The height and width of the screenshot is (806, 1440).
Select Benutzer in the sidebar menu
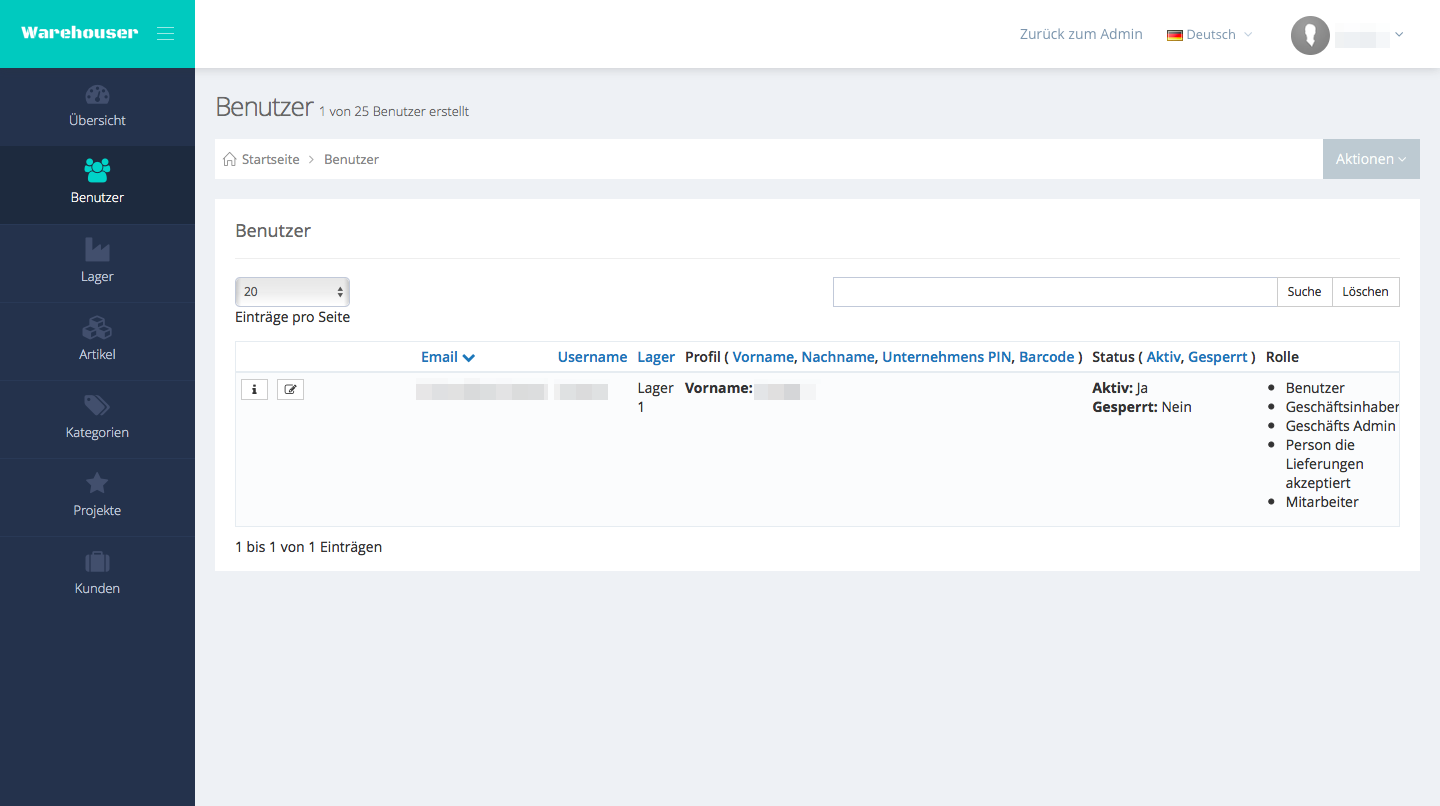click(97, 184)
